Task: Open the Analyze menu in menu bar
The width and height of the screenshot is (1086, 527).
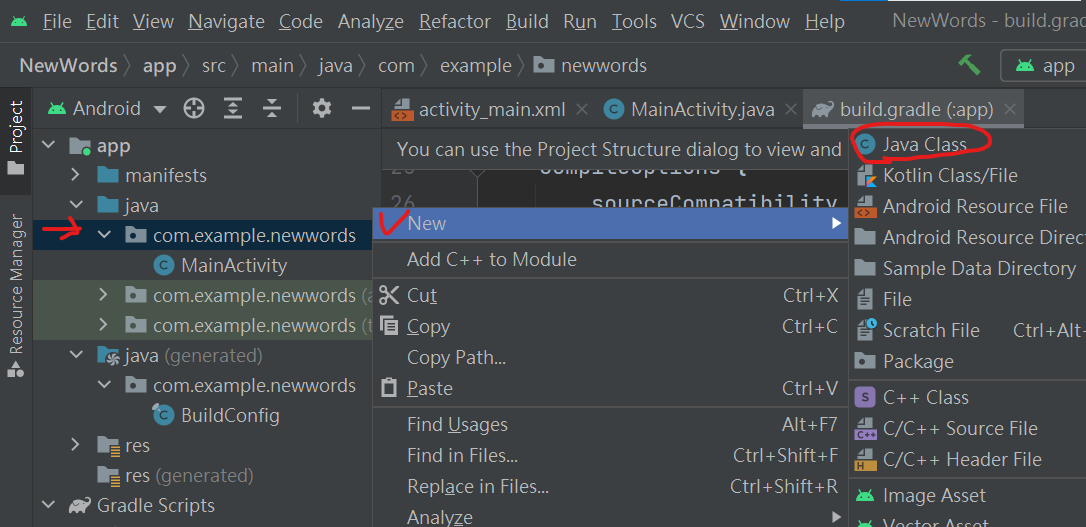Action: click(x=371, y=21)
